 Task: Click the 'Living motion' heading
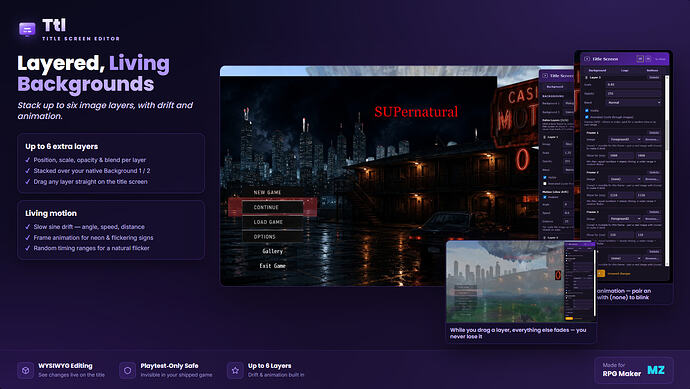[x=51, y=213]
